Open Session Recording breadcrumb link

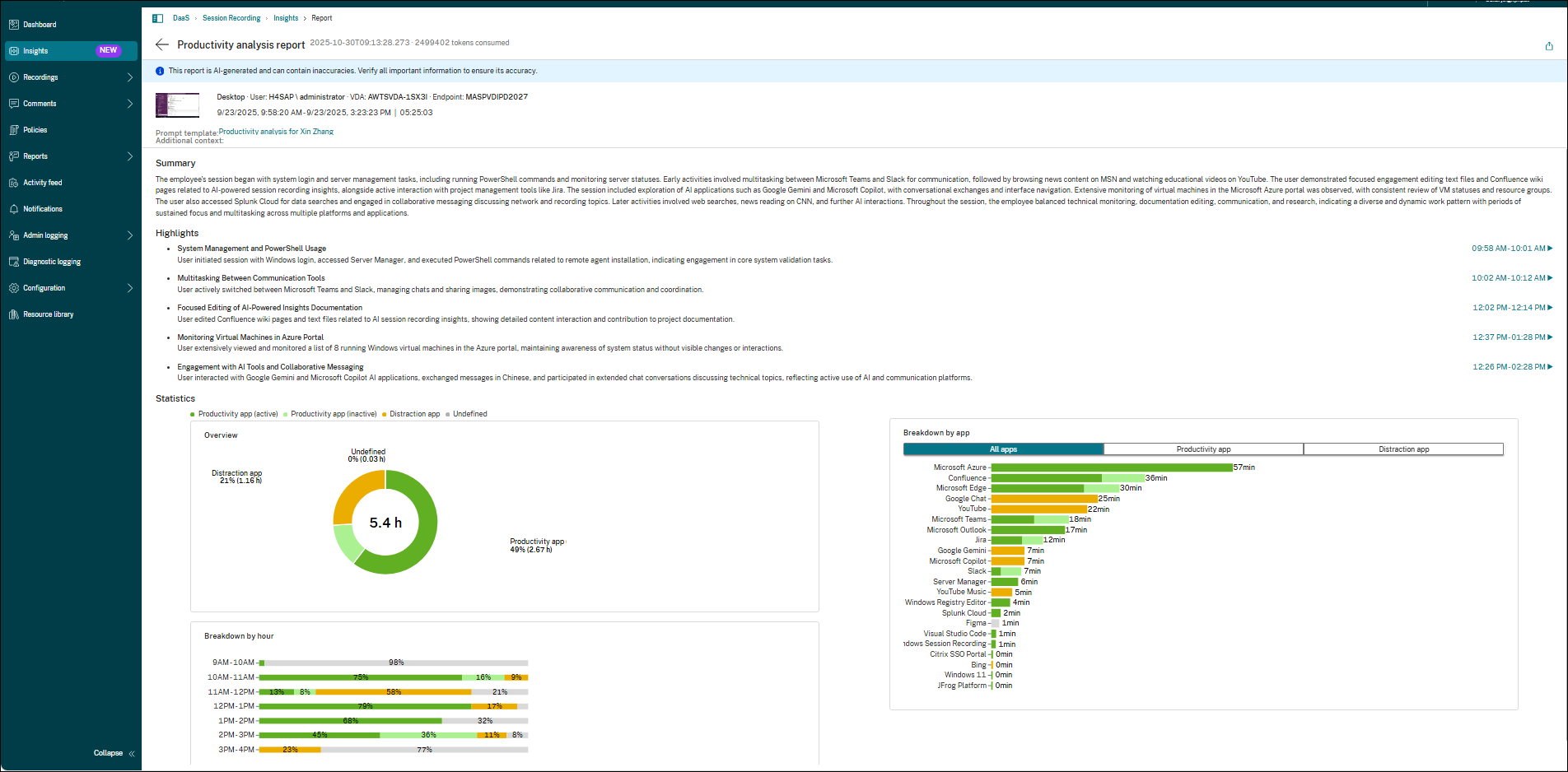pyautogui.click(x=231, y=18)
